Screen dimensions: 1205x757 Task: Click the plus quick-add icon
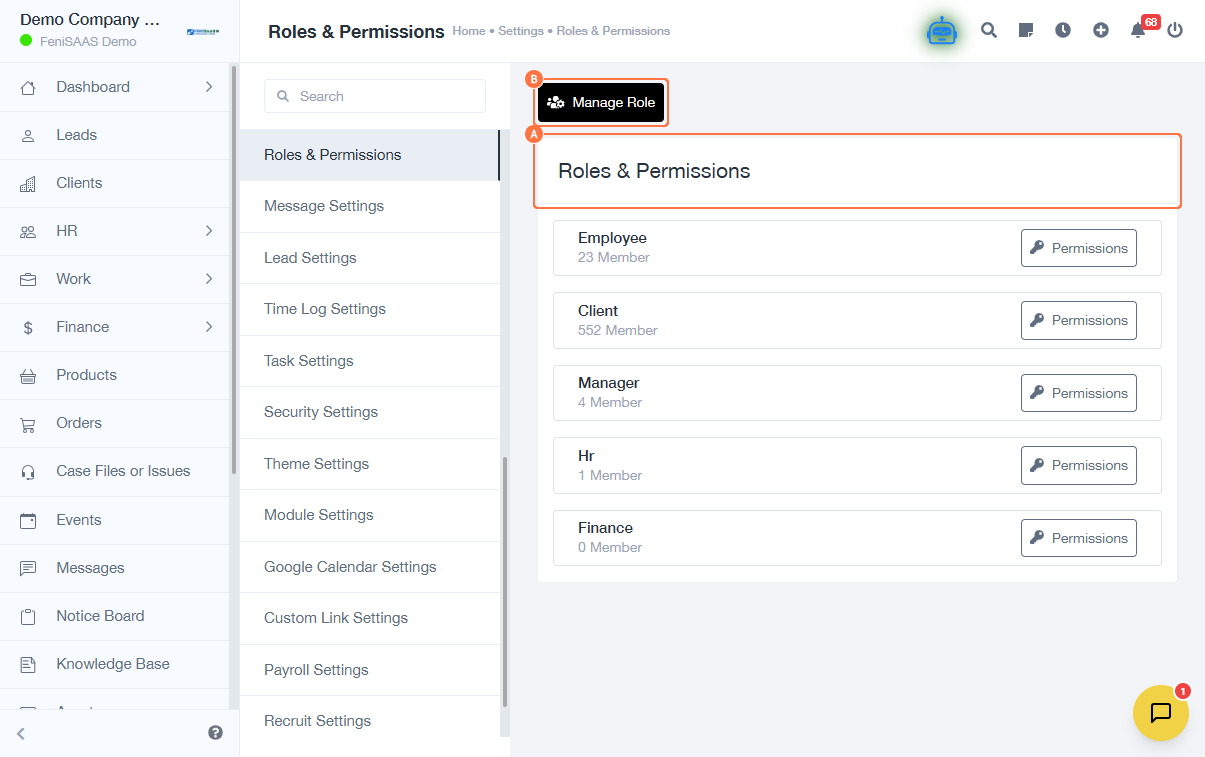point(1101,30)
